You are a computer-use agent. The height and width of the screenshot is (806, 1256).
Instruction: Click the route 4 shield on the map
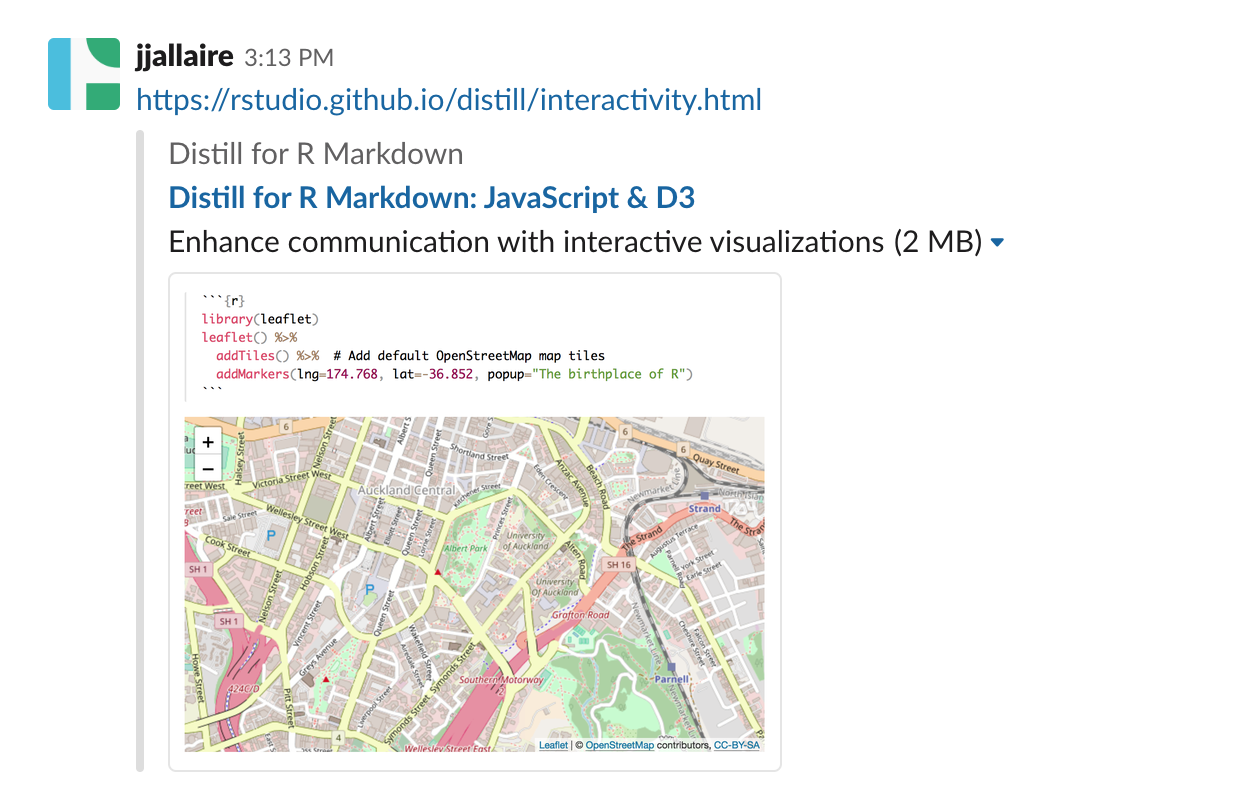(x=339, y=738)
